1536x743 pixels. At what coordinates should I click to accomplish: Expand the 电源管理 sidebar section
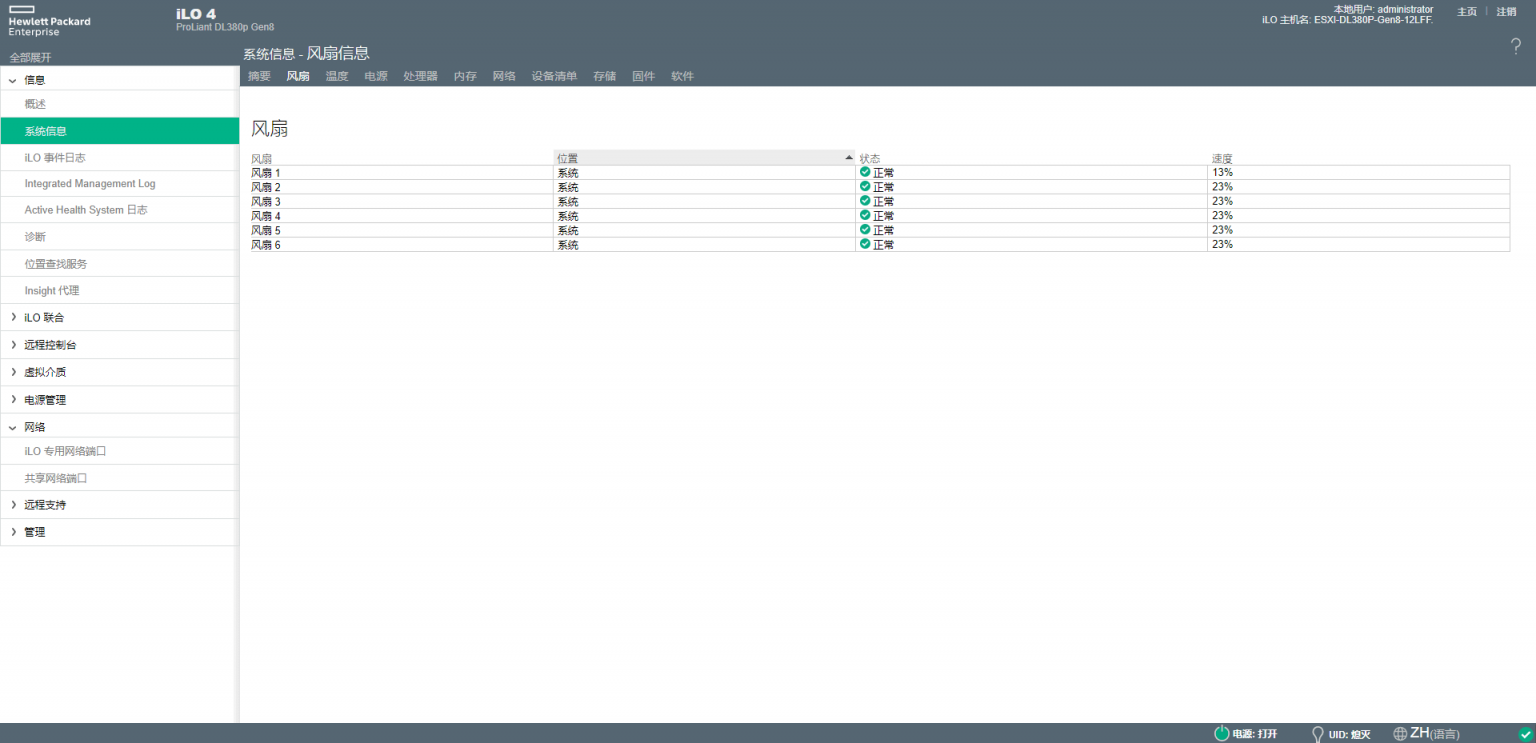pos(43,399)
